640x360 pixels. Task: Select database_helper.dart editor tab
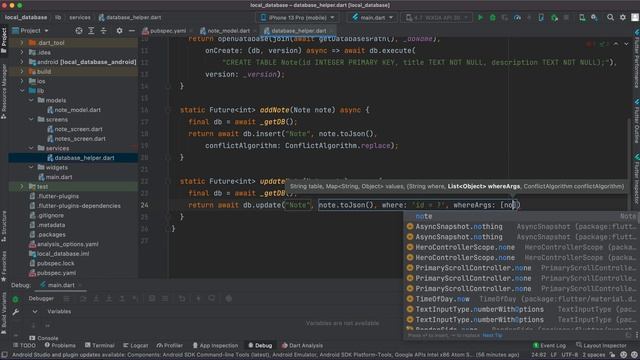pyautogui.click(x=298, y=31)
